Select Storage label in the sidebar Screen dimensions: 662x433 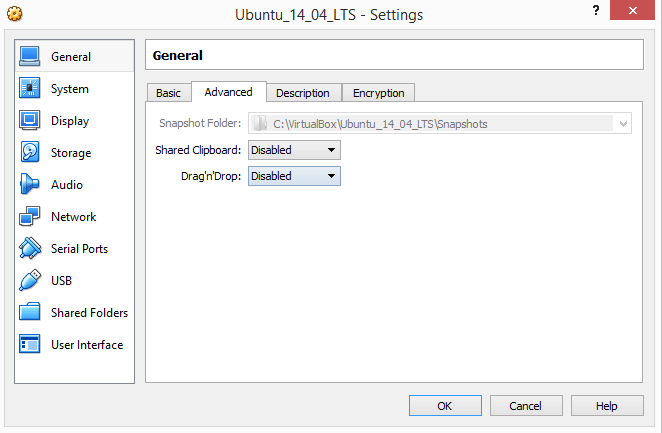71,153
